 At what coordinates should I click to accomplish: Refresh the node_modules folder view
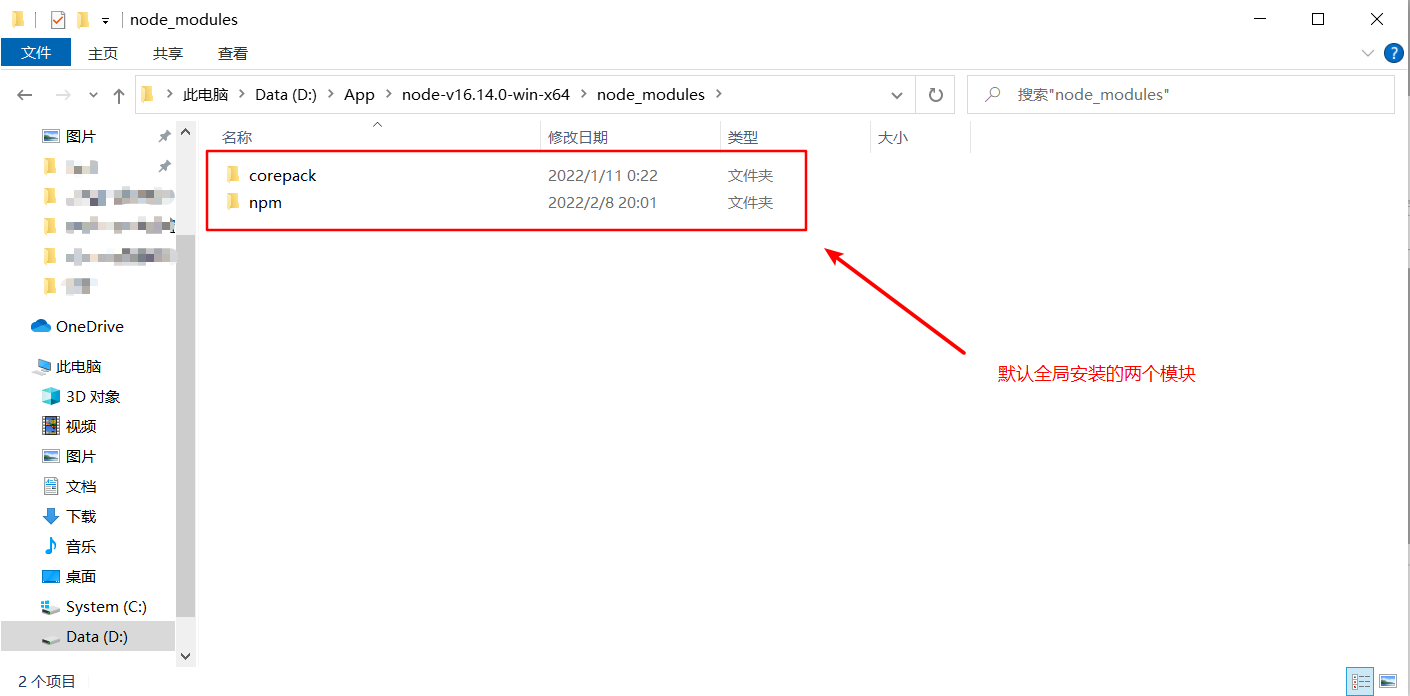935,95
